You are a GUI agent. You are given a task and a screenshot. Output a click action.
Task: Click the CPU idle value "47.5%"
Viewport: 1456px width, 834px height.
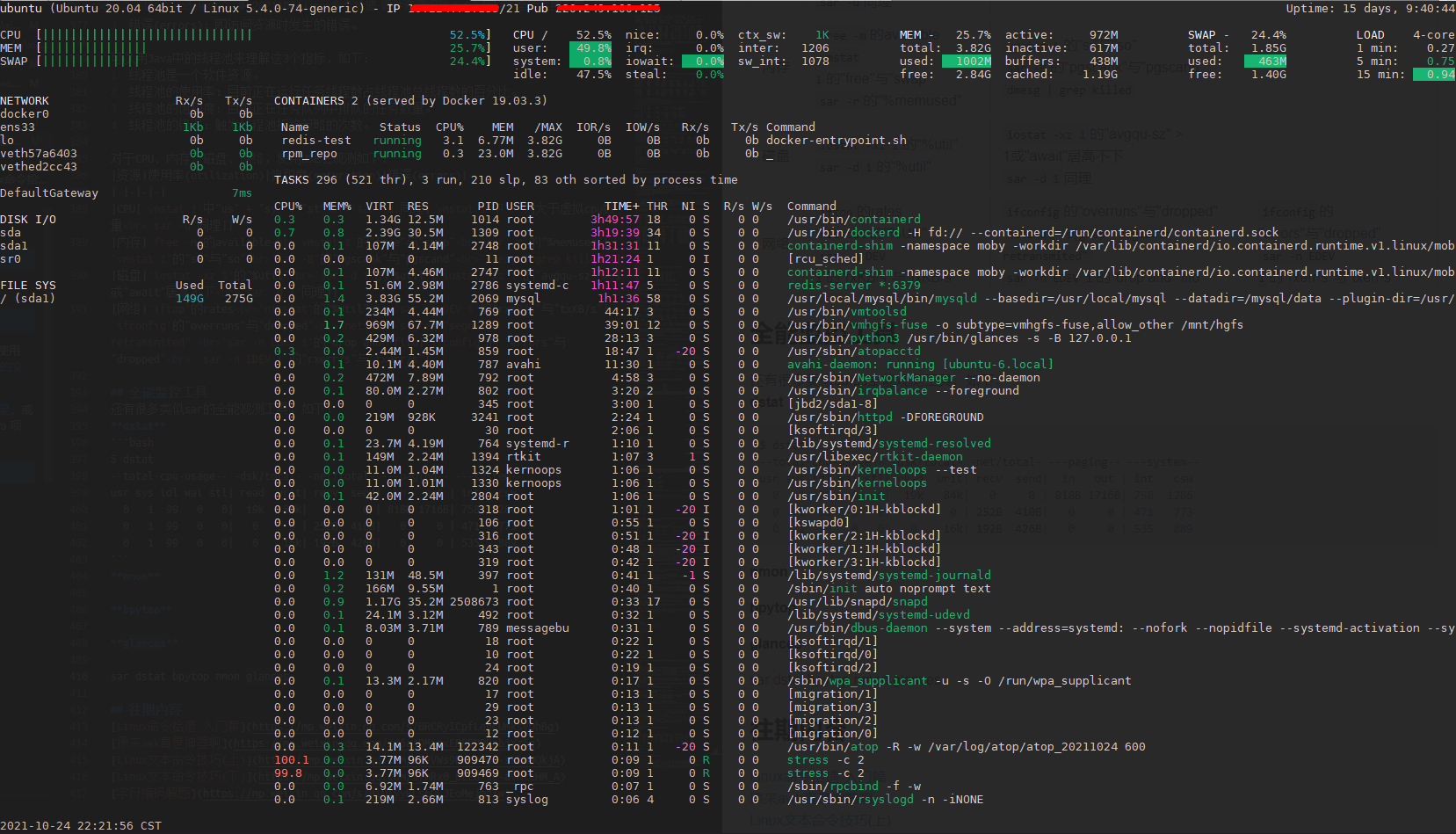coord(593,75)
